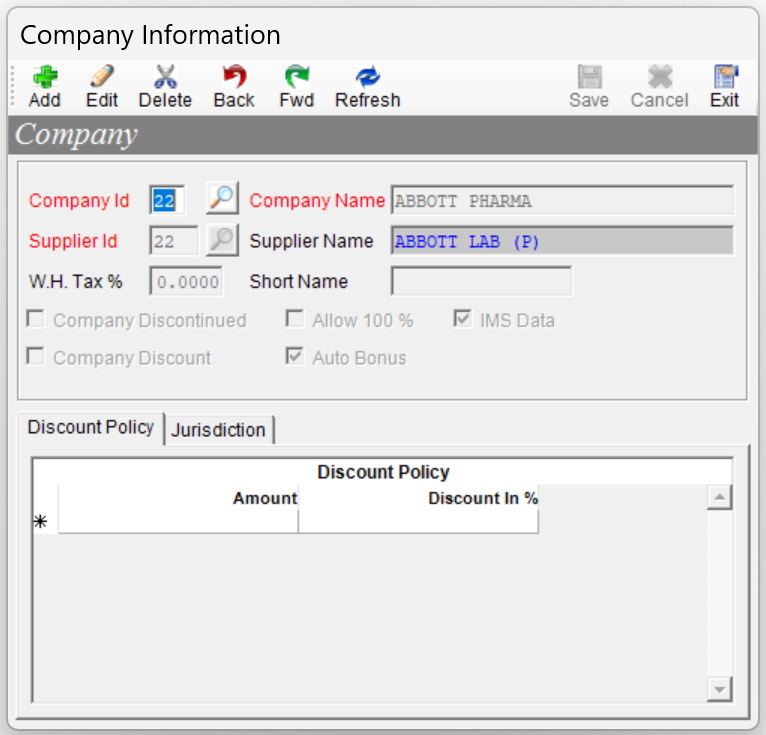Image resolution: width=766 pixels, height=735 pixels.
Task: Click the Supplier Name field
Action: tap(562, 240)
